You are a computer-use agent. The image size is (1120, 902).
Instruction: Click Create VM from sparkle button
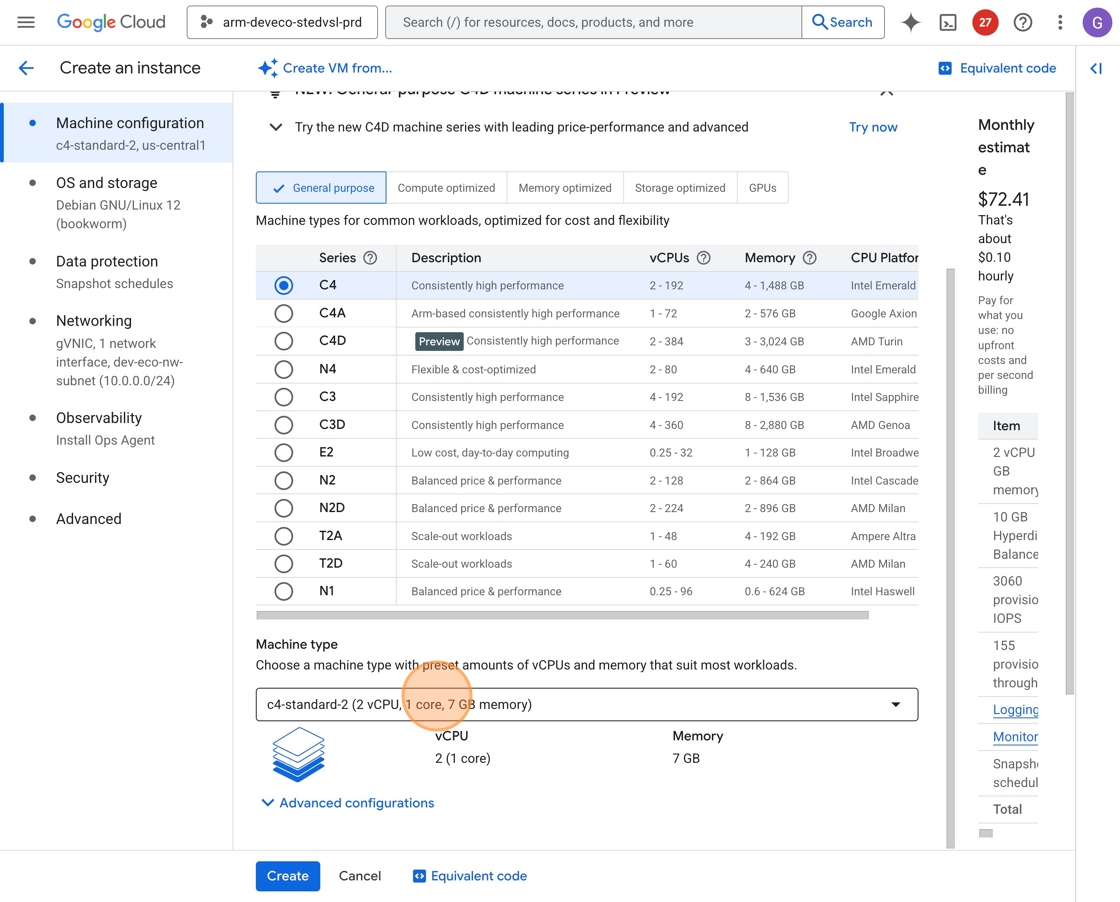[x=325, y=68]
